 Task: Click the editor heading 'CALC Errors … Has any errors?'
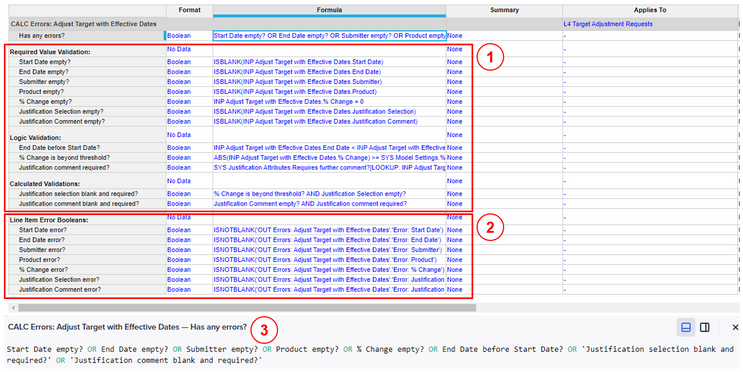pos(127,327)
